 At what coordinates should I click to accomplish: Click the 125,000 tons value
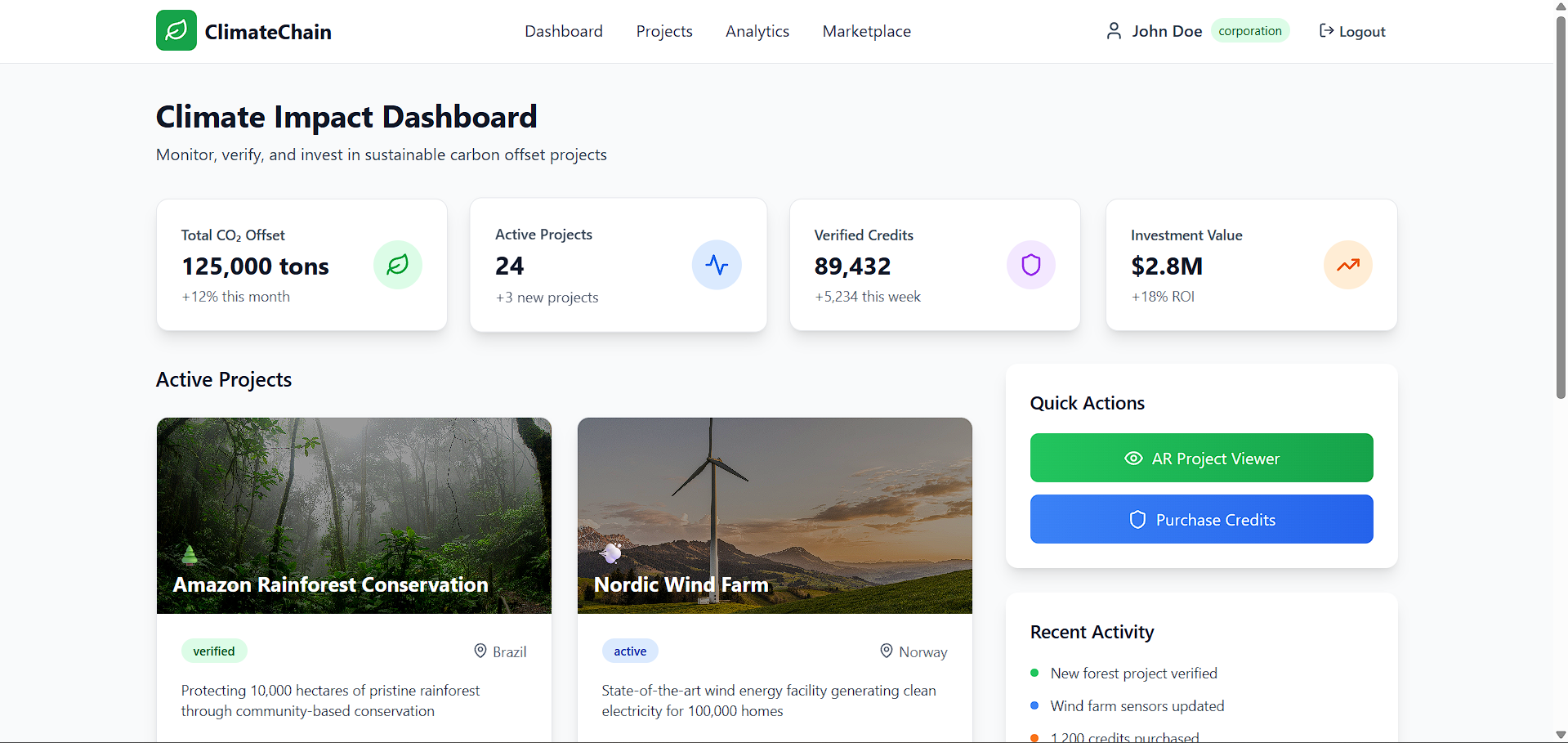(255, 266)
